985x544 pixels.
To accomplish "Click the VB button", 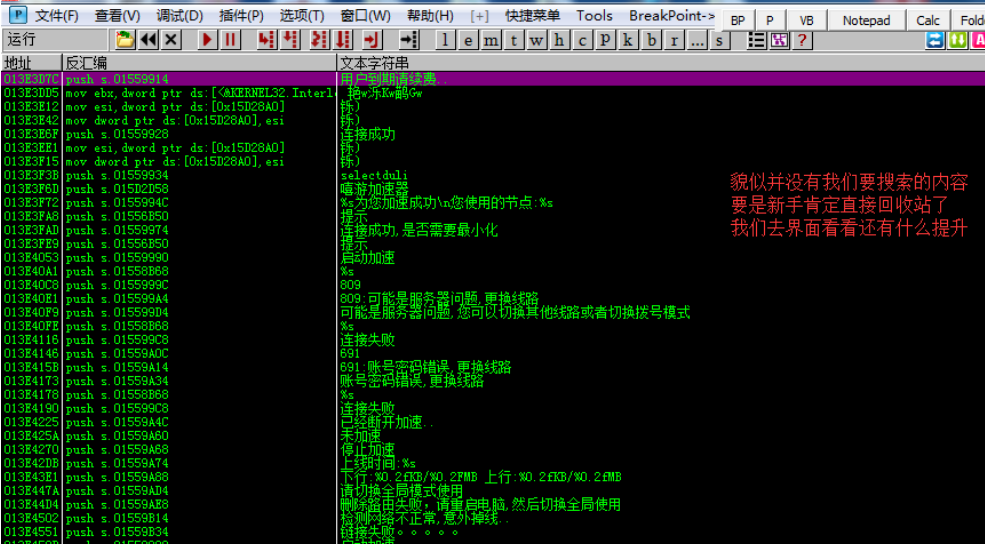I will pyautogui.click(x=807, y=21).
